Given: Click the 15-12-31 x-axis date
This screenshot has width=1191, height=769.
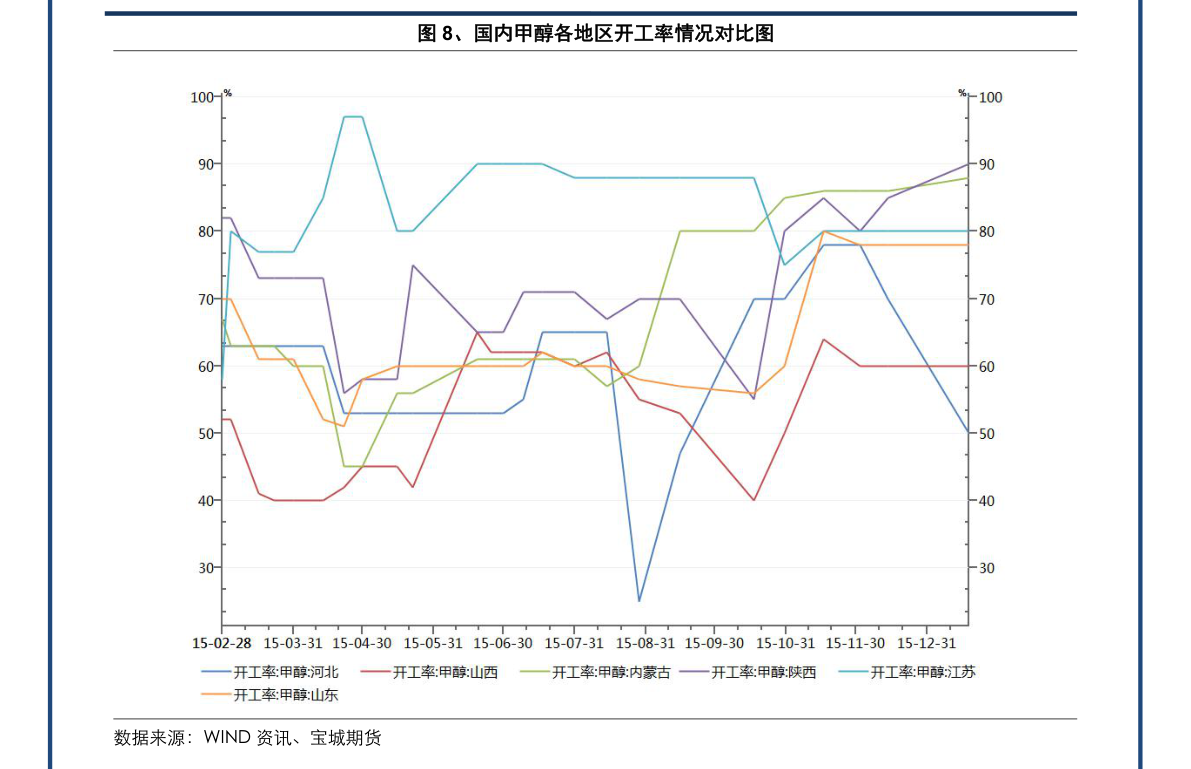Looking at the screenshot, I should tap(927, 643).
